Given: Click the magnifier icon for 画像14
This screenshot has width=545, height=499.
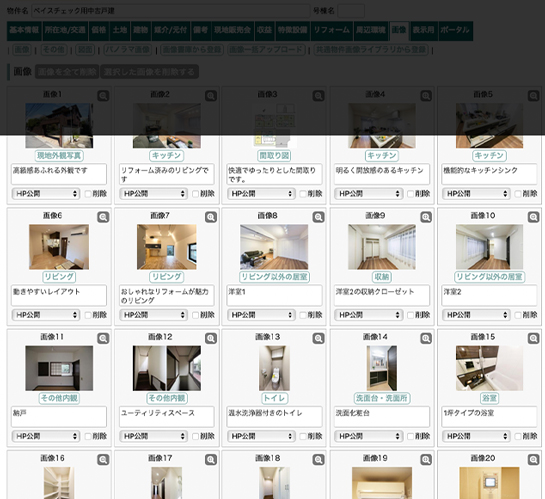Looking at the screenshot, I should 426,338.
